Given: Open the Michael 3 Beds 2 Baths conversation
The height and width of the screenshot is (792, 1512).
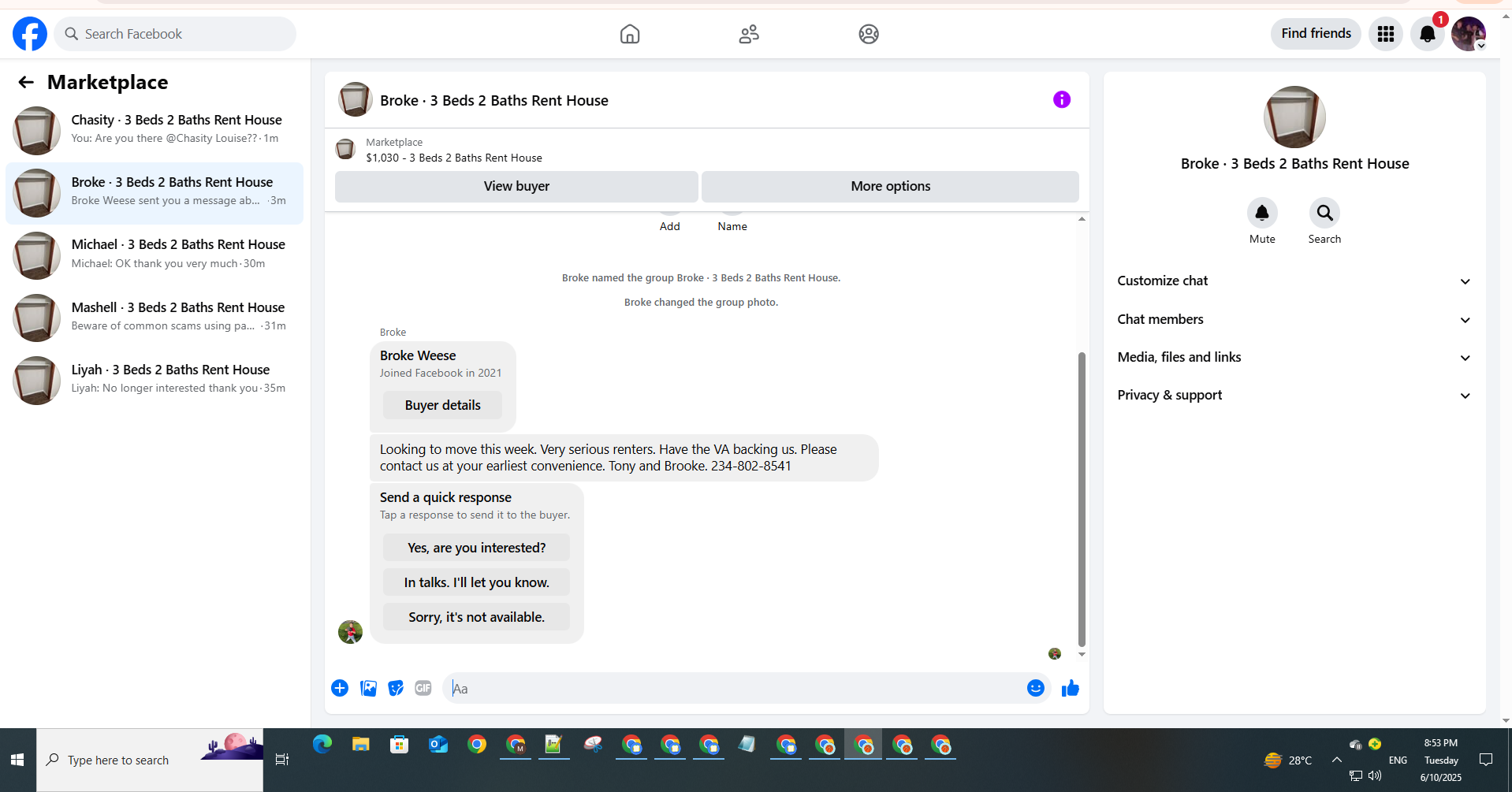Looking at the screenshot, I should click(155, 255).
